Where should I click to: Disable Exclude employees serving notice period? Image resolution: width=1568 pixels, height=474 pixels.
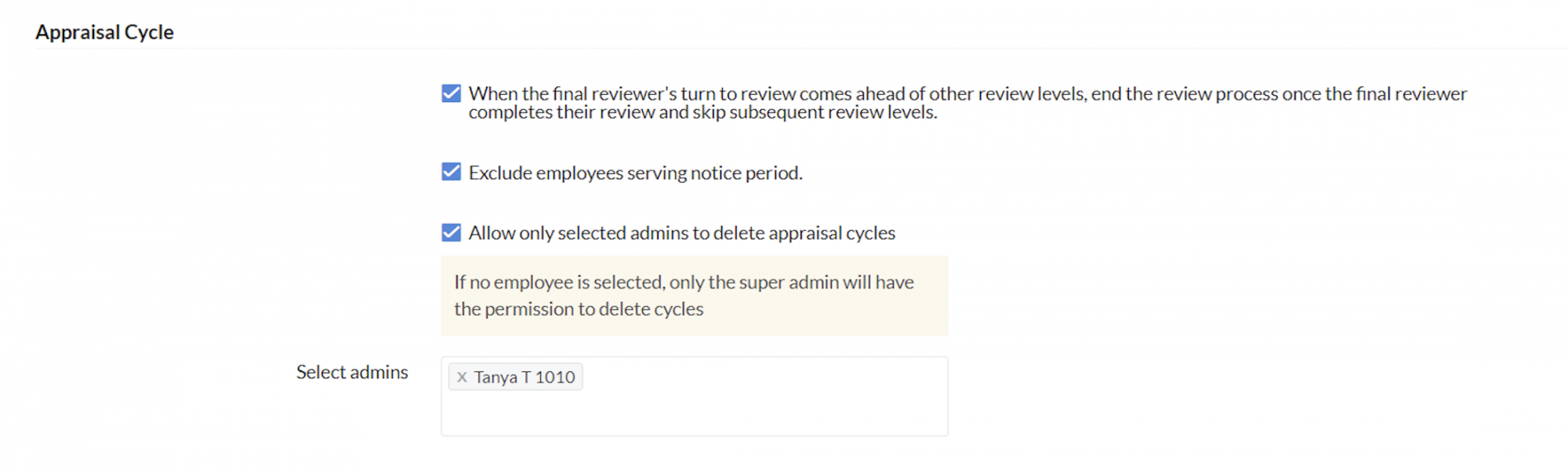pyautogui.click(x=451, y=172)
